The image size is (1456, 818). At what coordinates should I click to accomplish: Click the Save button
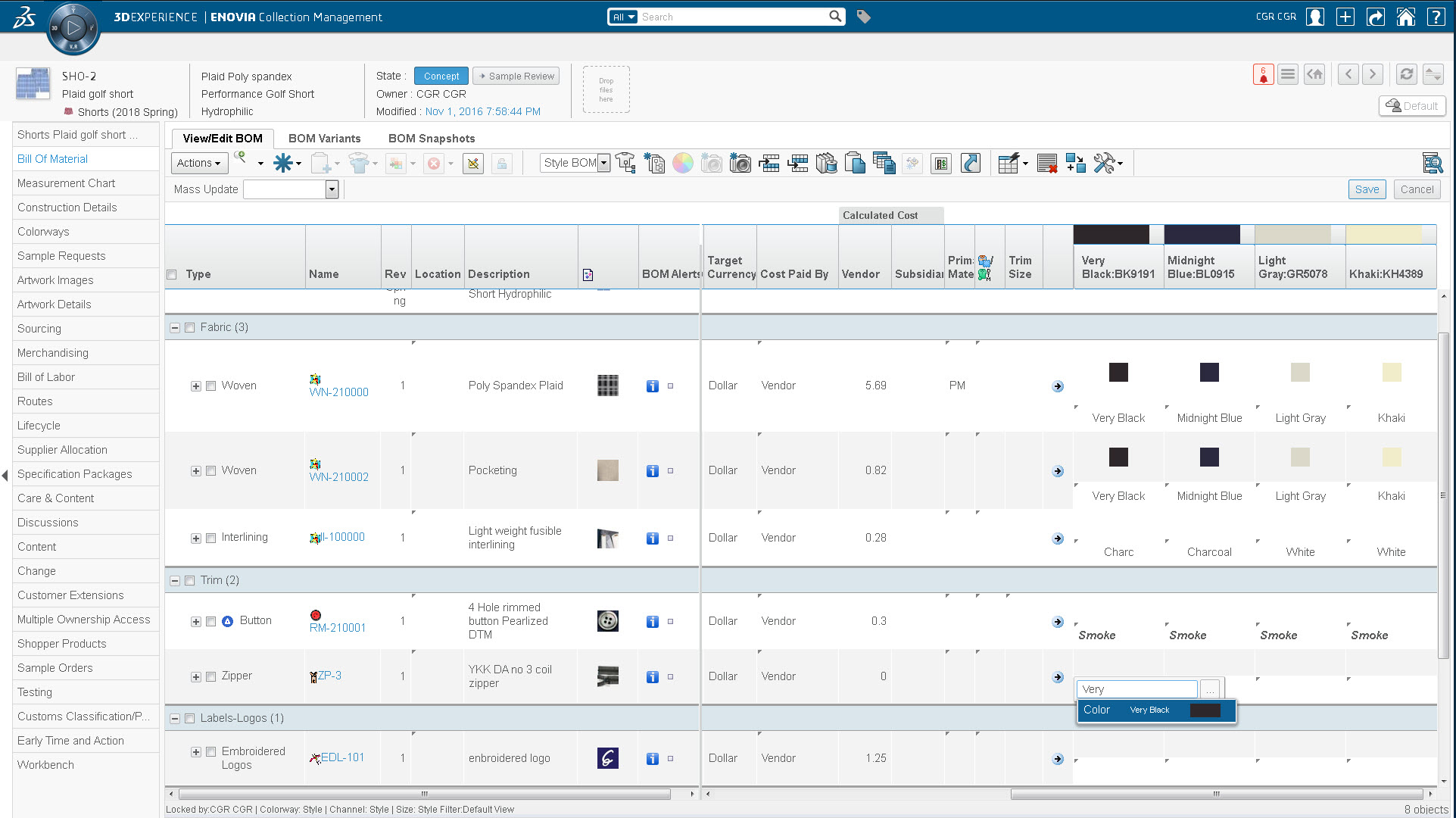click(x=1367, y=189)
